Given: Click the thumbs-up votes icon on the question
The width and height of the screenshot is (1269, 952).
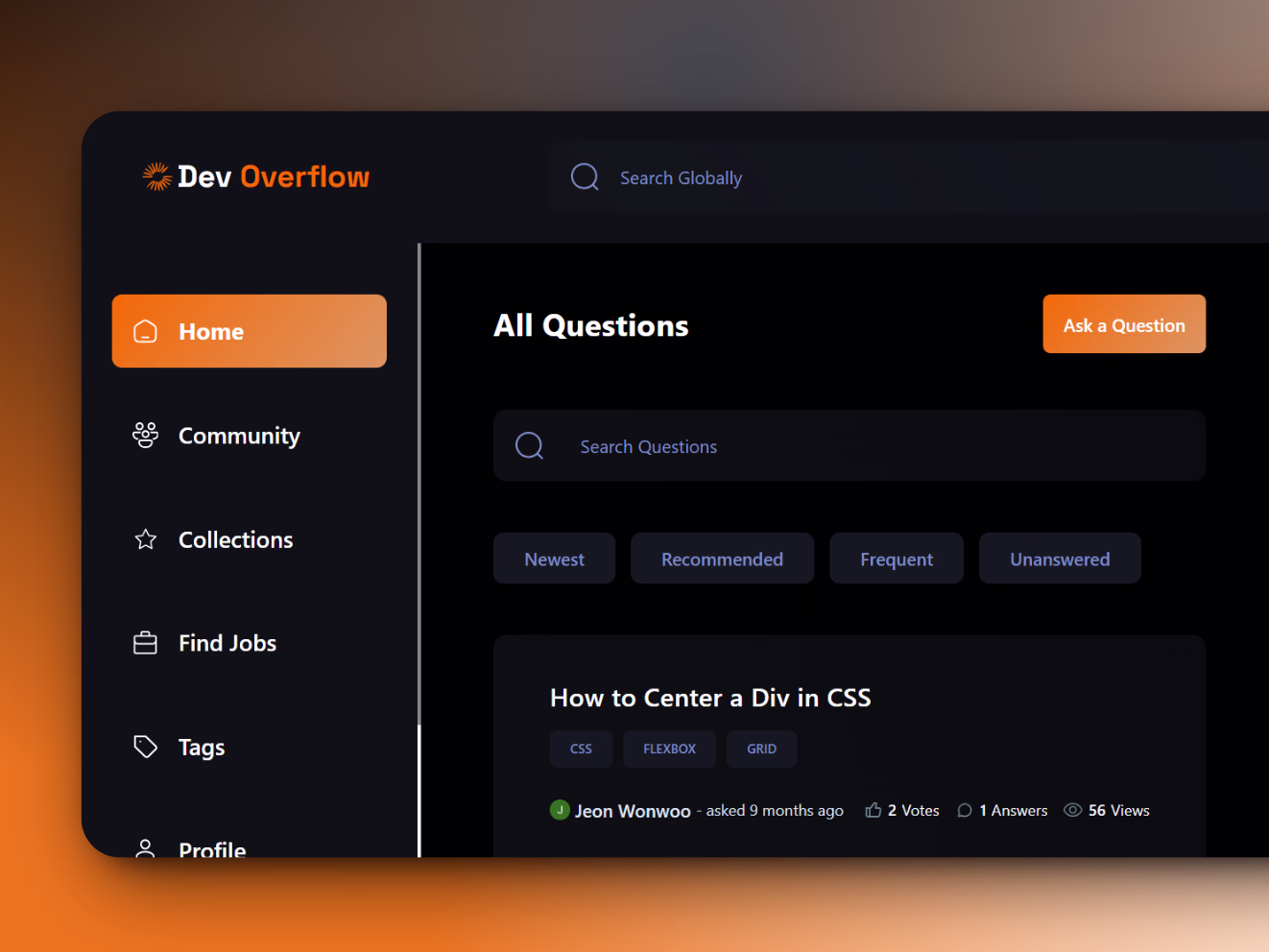Looking at the screenshot, I should coord(874,809).
